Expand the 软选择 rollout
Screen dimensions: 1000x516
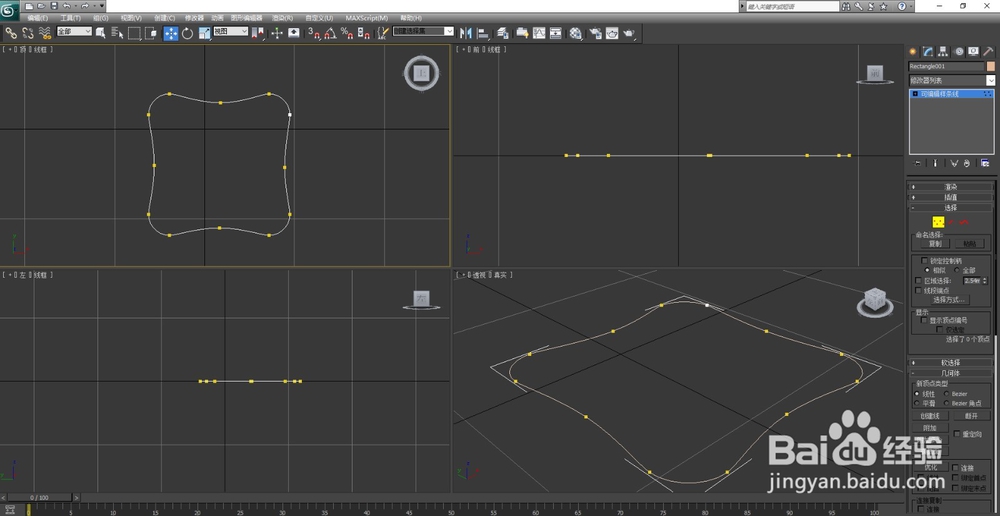point(951,362)
